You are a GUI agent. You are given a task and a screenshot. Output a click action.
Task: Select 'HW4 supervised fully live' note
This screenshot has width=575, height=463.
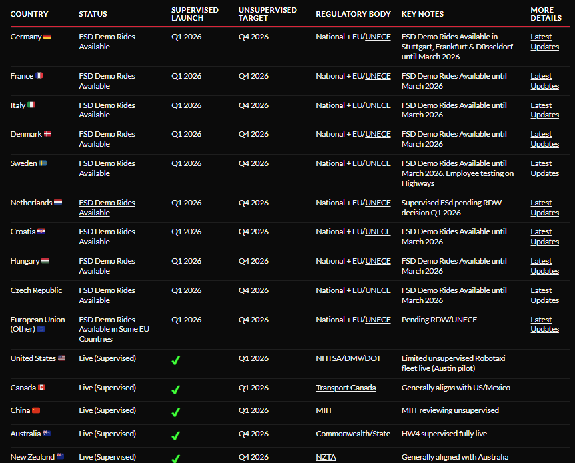[444, 433]
